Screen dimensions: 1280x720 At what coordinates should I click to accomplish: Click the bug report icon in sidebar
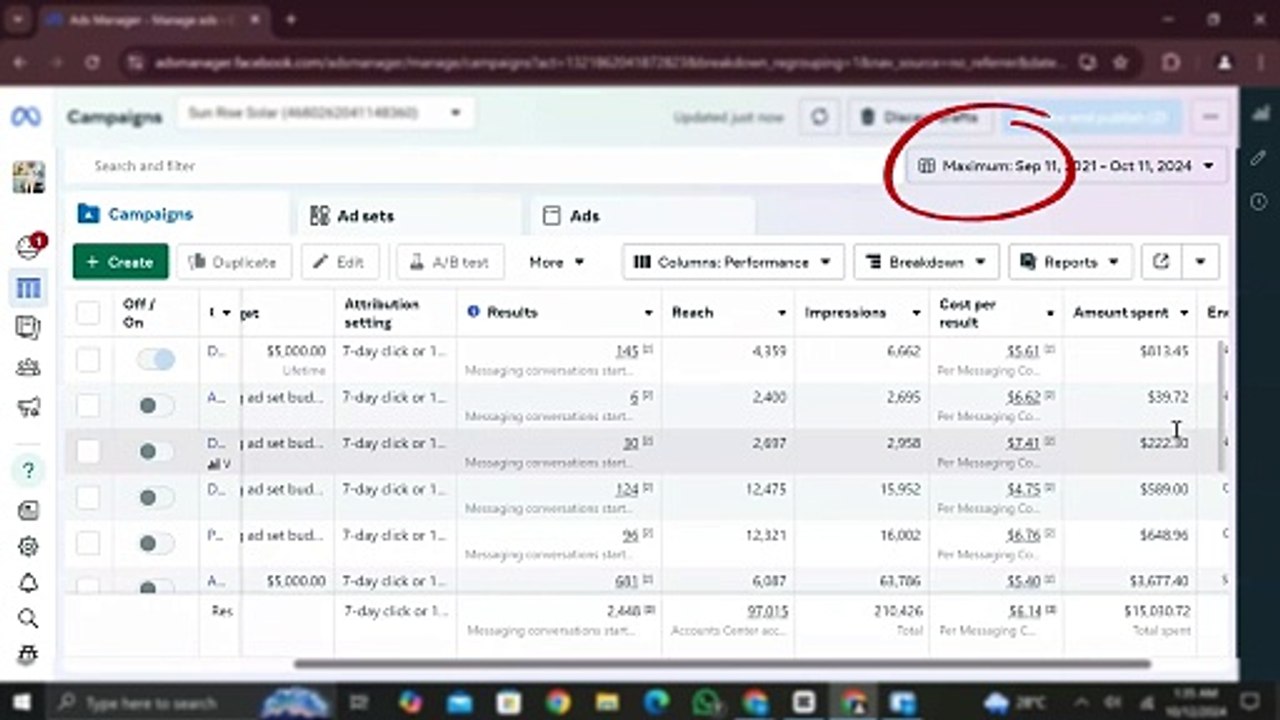(x=28, y=655)
